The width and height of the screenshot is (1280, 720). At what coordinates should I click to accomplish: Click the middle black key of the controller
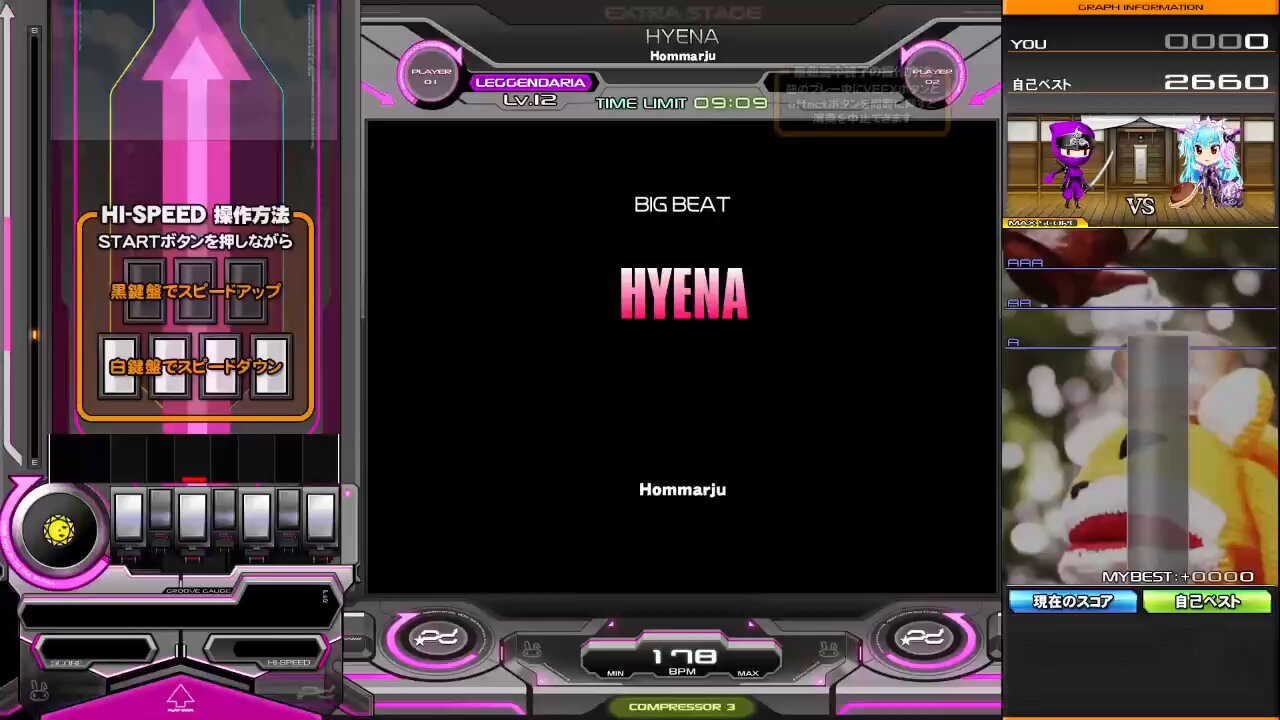(224, 509)
